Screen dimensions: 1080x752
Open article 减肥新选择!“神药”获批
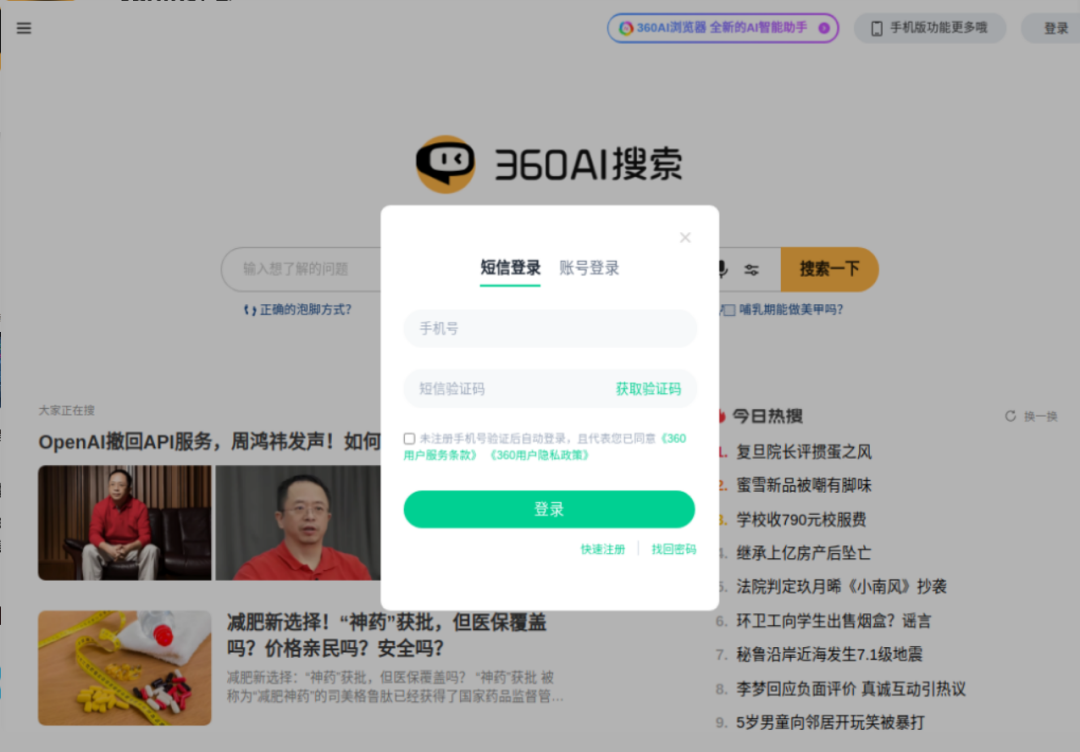pos(386,636)
